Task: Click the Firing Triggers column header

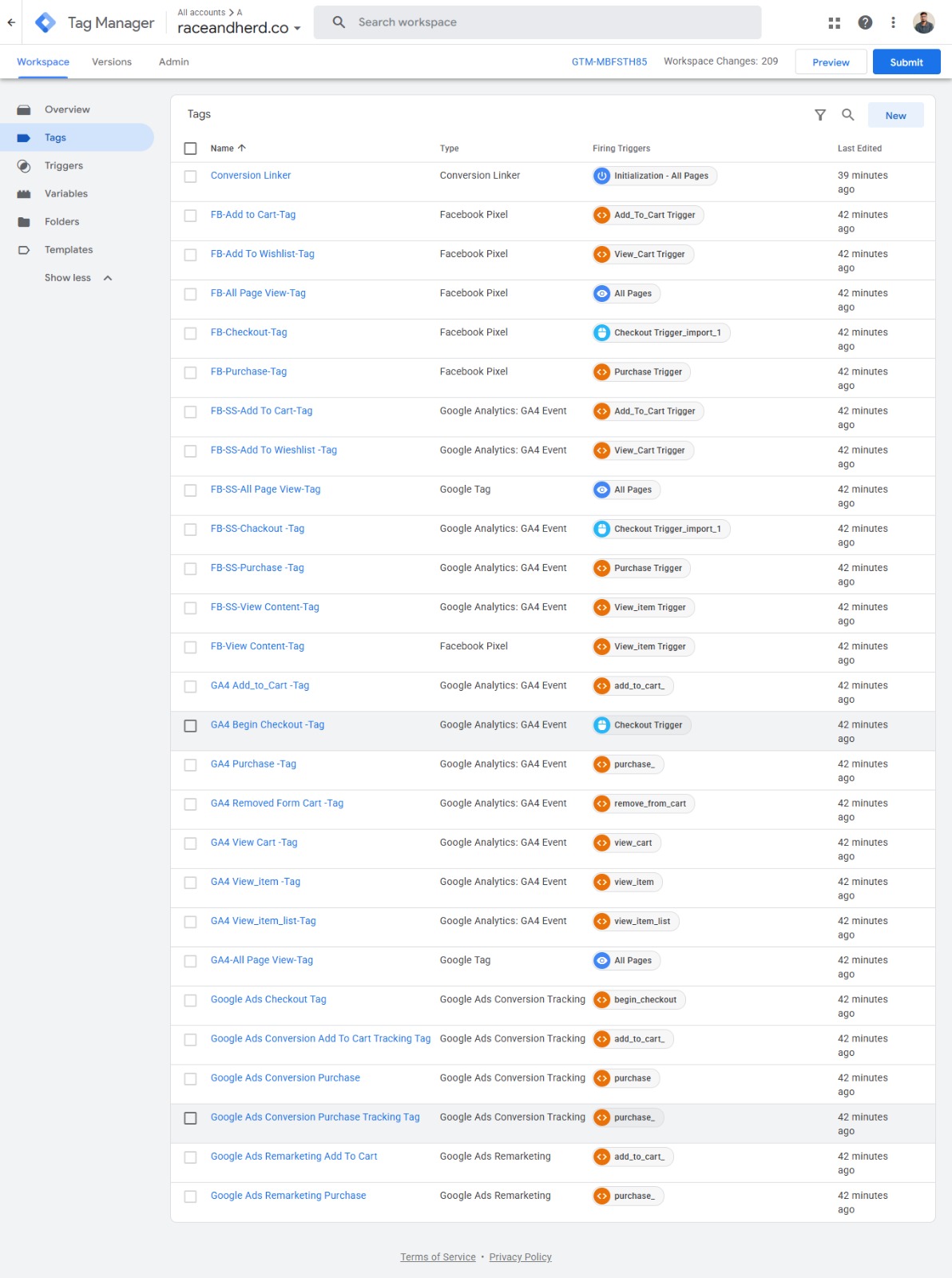Action: [621, 149]
